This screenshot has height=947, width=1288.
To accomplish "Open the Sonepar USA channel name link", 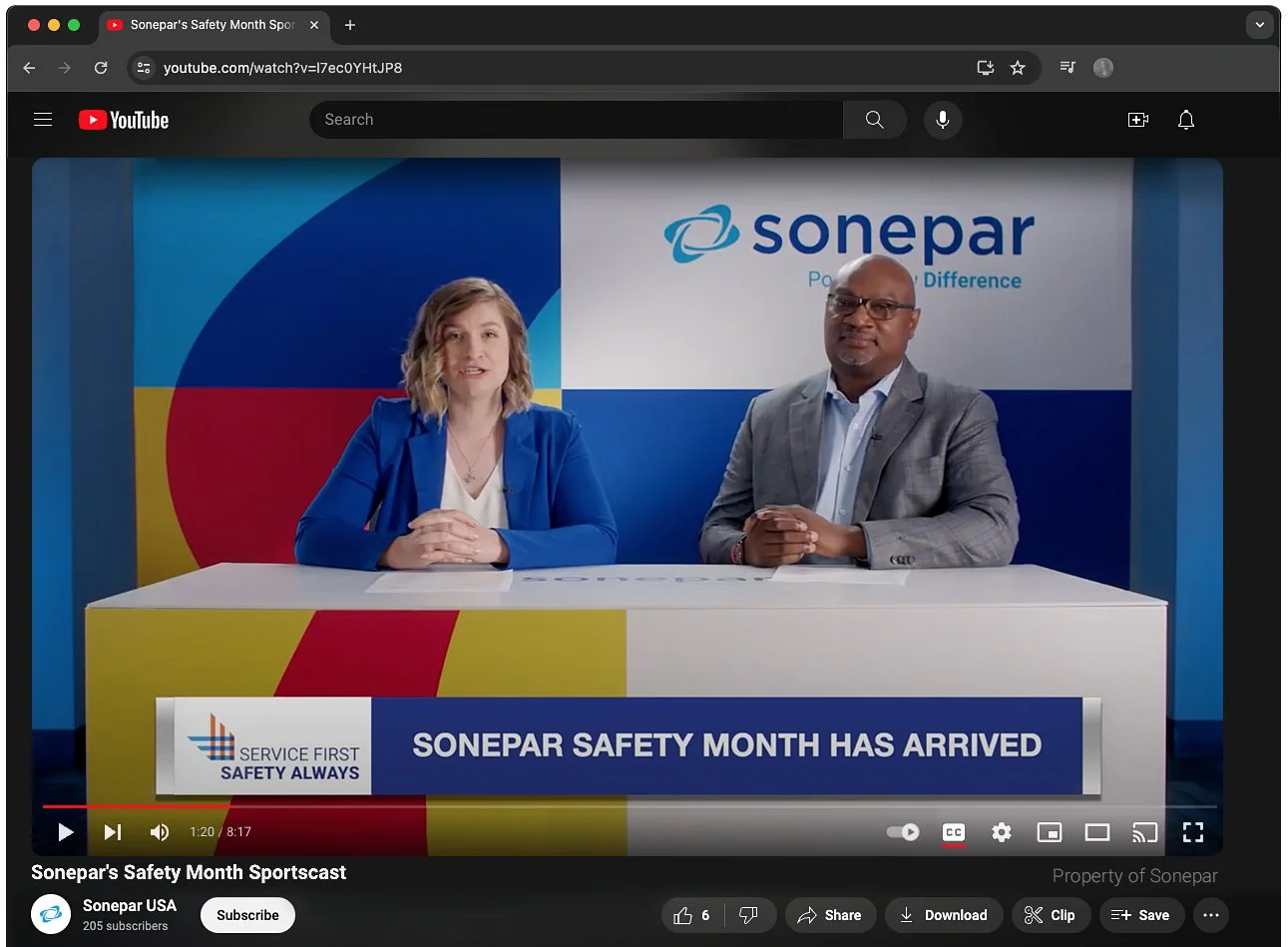I will pos(130,905).
